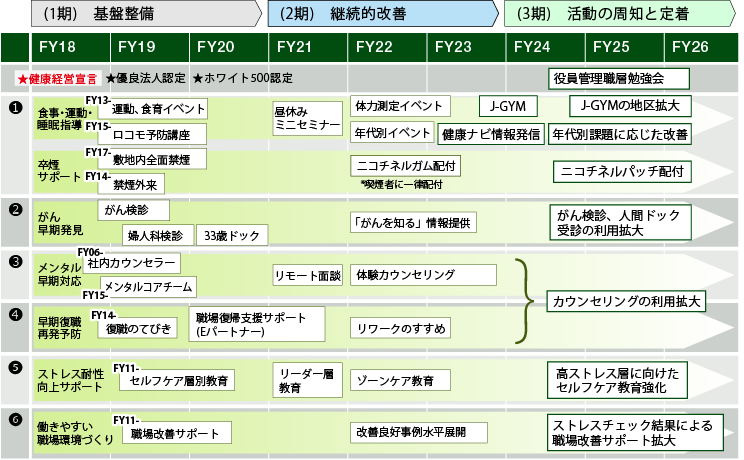Click the J-GYM box
The image size is (744, 460).
[508, 107]
